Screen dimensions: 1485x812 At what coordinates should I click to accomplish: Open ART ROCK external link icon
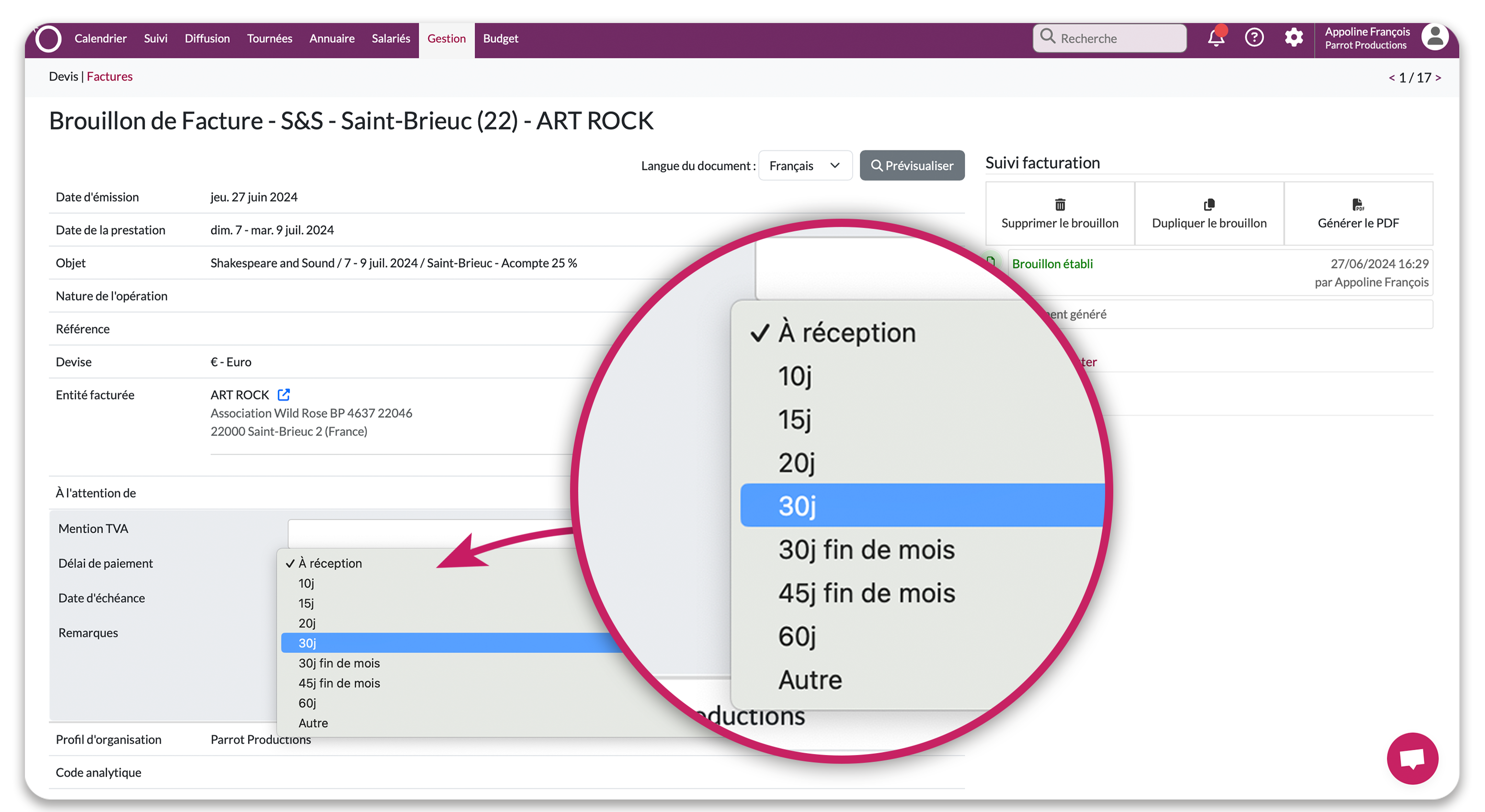click(283, 395)
